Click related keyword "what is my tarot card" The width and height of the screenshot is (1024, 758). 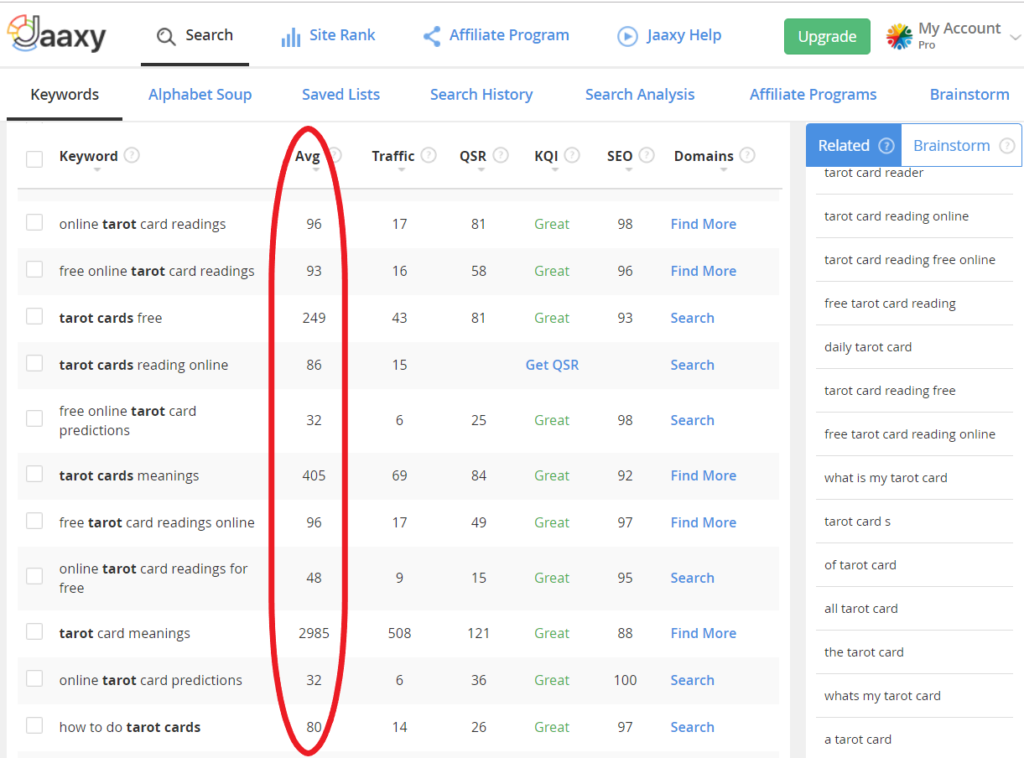886,477
